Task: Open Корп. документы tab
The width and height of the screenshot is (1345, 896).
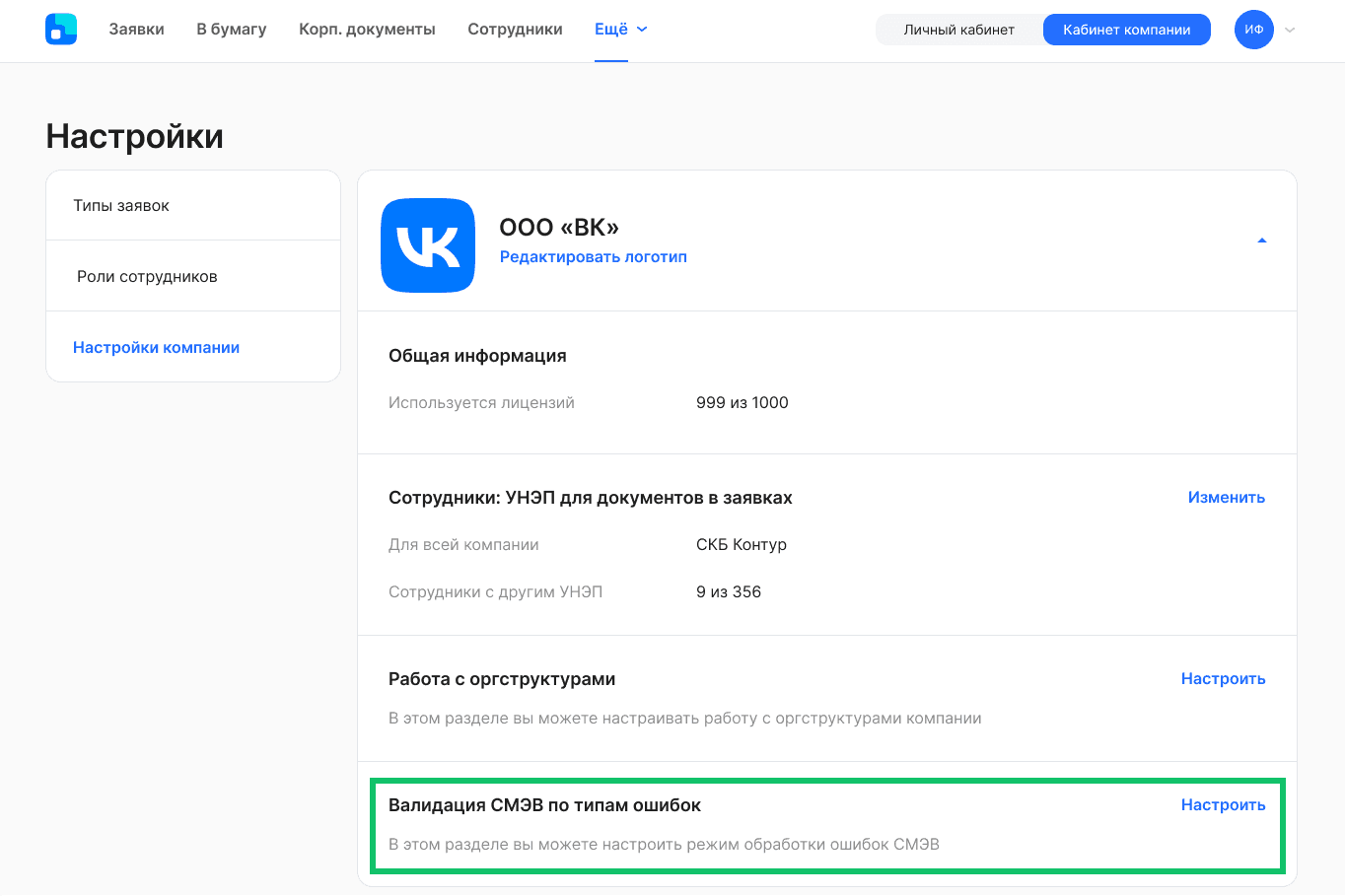Action: coord(367,30)
